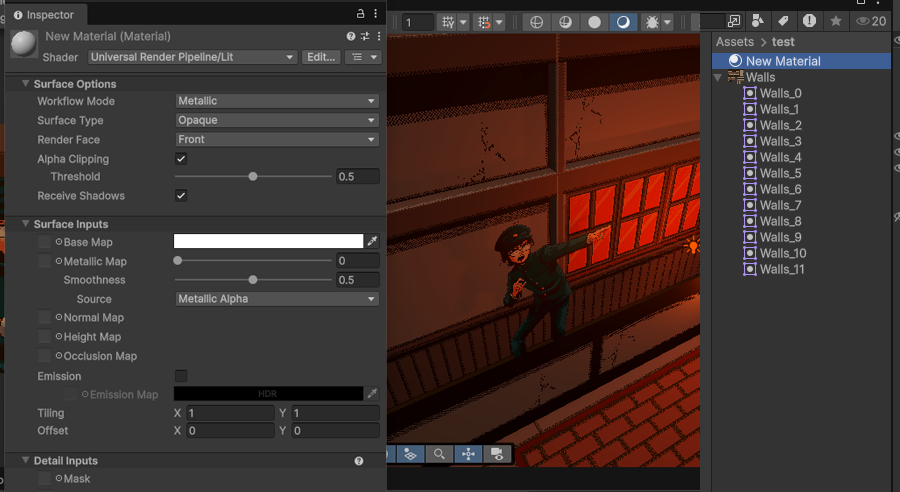Image resolution: width=900 pixels, height=492 pixels.
Task: Click the favorites star icon
Action: [836, 21]
